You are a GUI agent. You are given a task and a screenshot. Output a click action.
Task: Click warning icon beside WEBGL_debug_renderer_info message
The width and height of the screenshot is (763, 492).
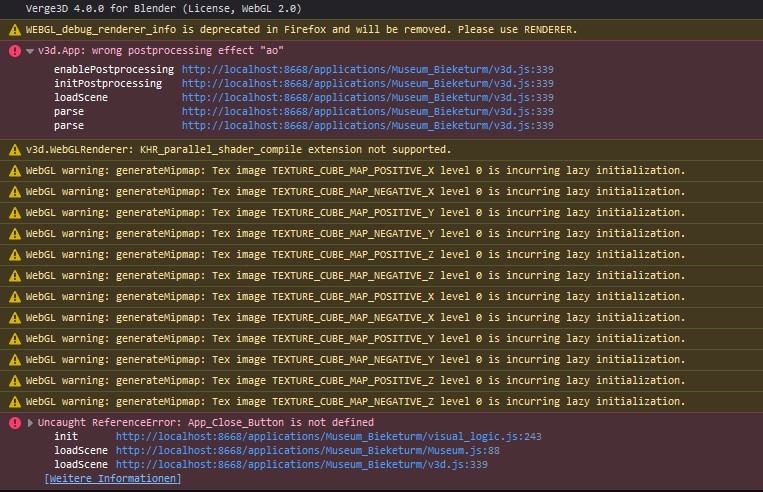(15, 30)
